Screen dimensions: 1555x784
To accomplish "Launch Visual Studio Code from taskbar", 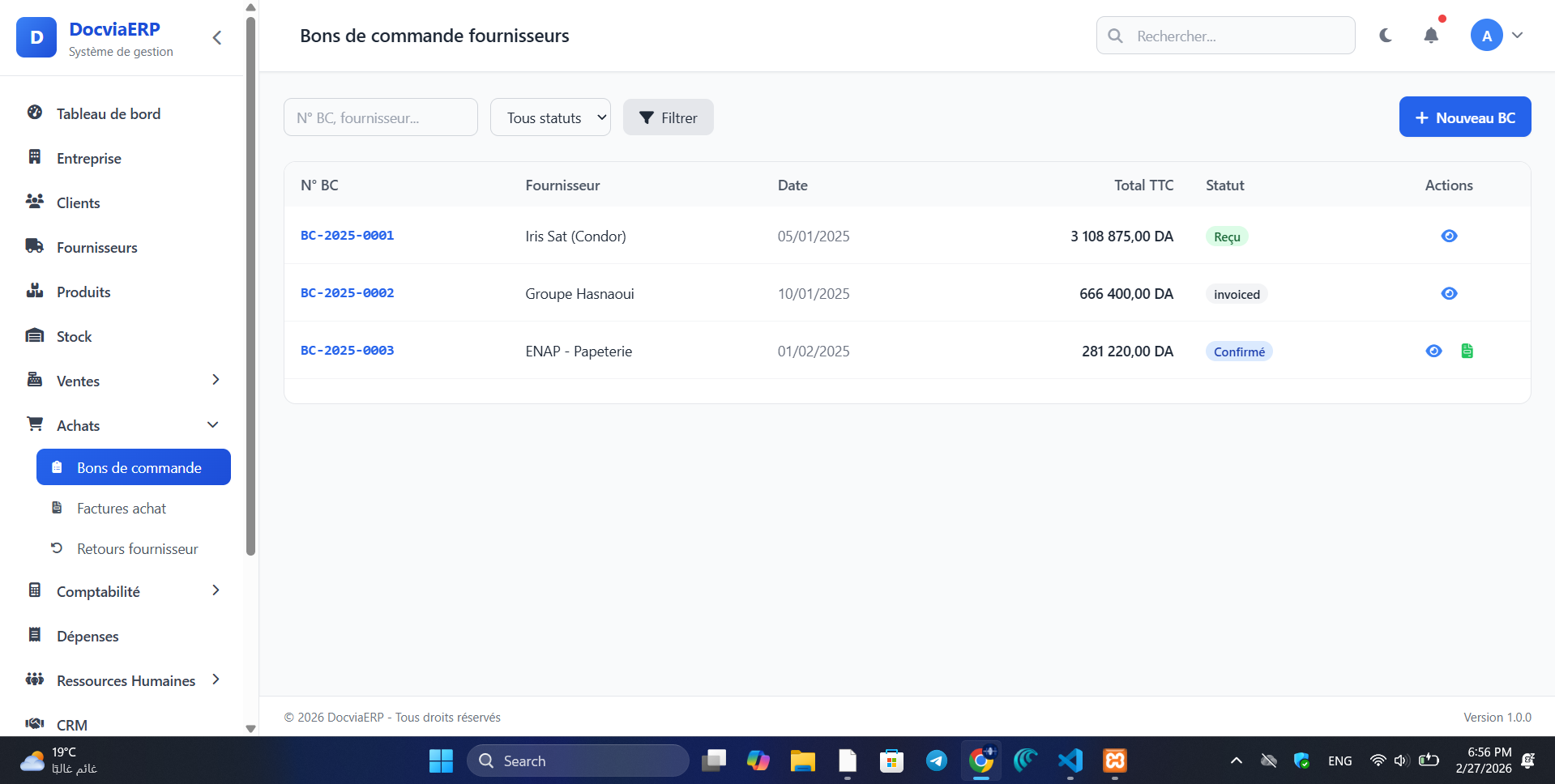I will pyautogui.click(x=1070, y=761).
